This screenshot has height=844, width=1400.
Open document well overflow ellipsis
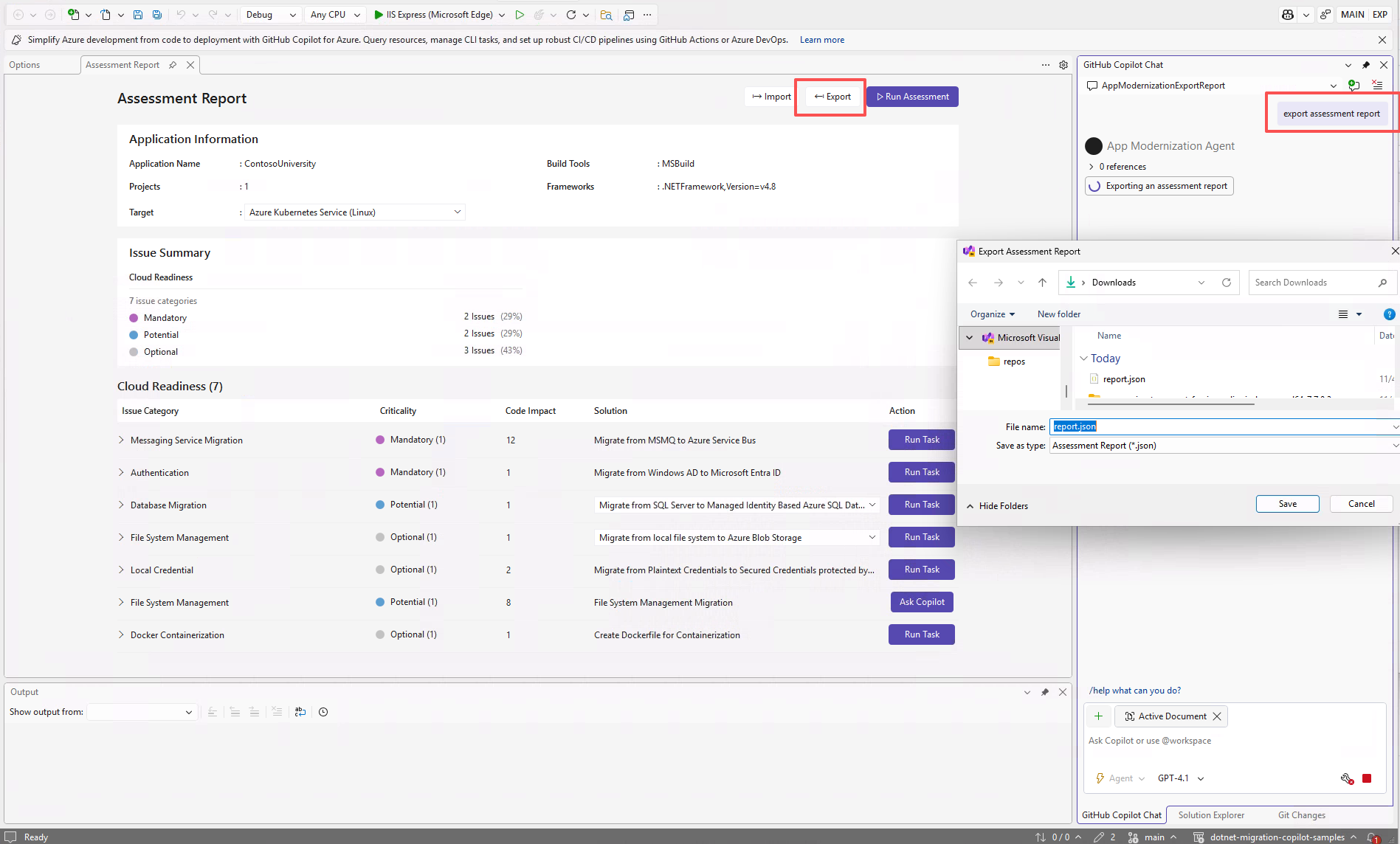[1046, 65]
